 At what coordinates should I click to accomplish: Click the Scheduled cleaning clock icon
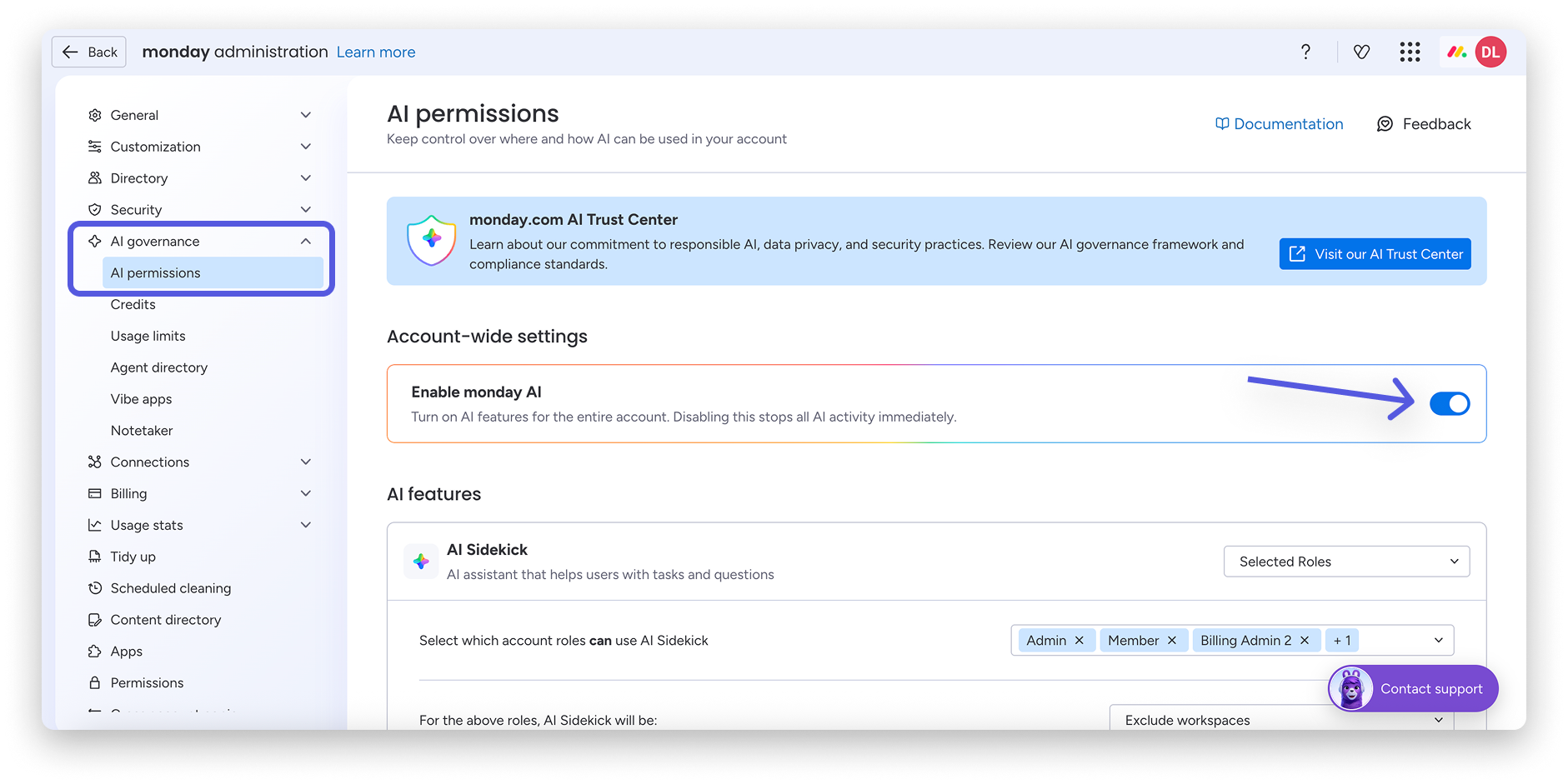pyautogui.click(x=95, y=588)
